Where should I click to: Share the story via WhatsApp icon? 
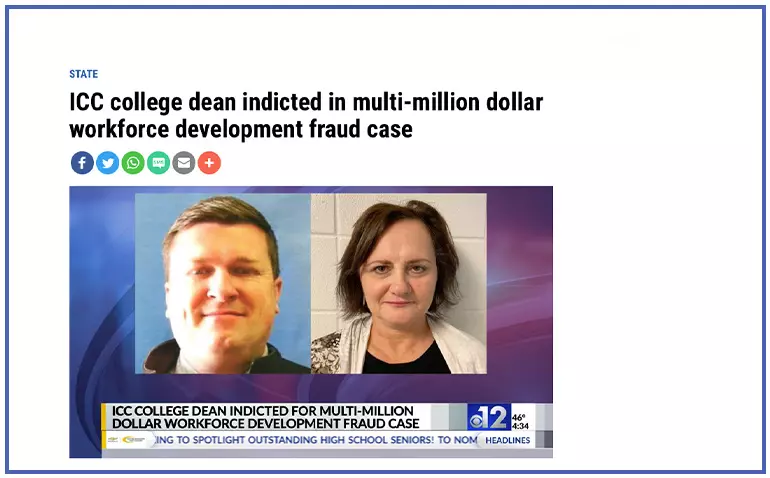133,163
